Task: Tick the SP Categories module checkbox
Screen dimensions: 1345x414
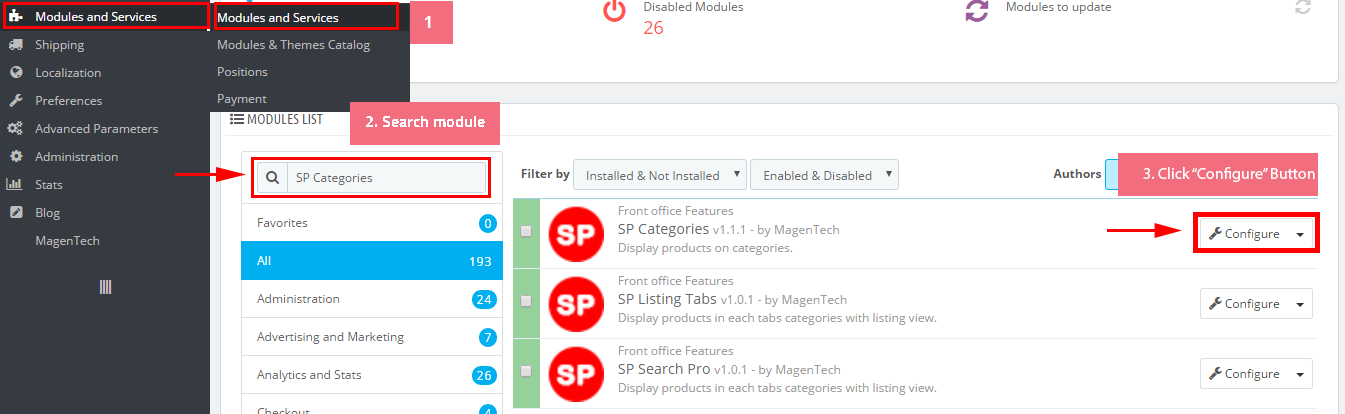Action: [526, 231]
